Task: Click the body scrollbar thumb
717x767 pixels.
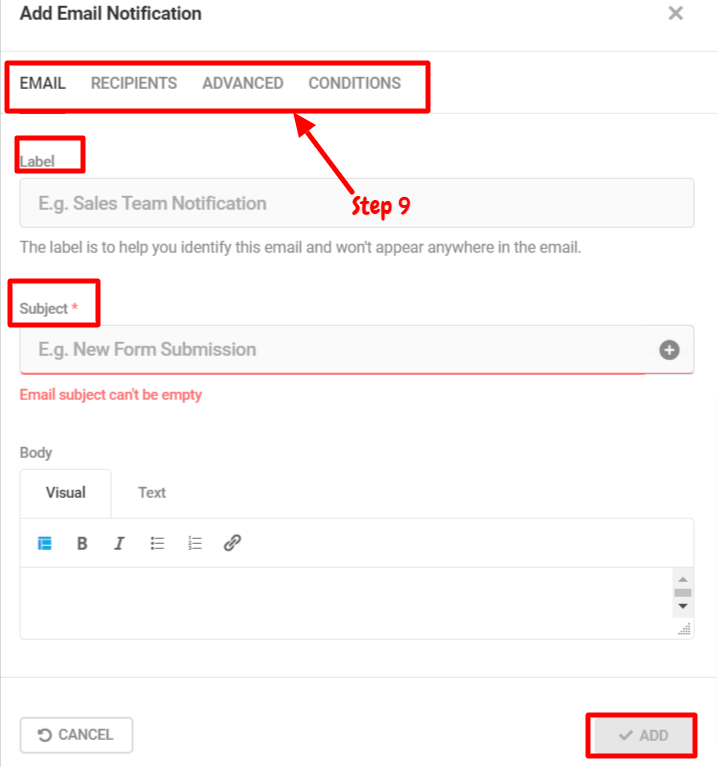Action: [x=683, y=593]
